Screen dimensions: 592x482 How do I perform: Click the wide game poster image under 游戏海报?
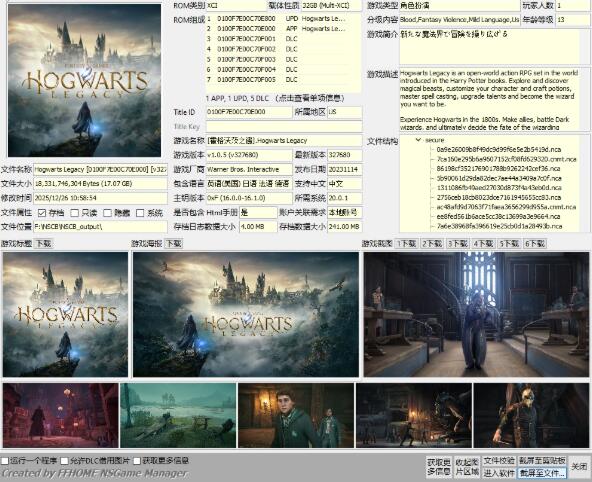tap(246, 314)
